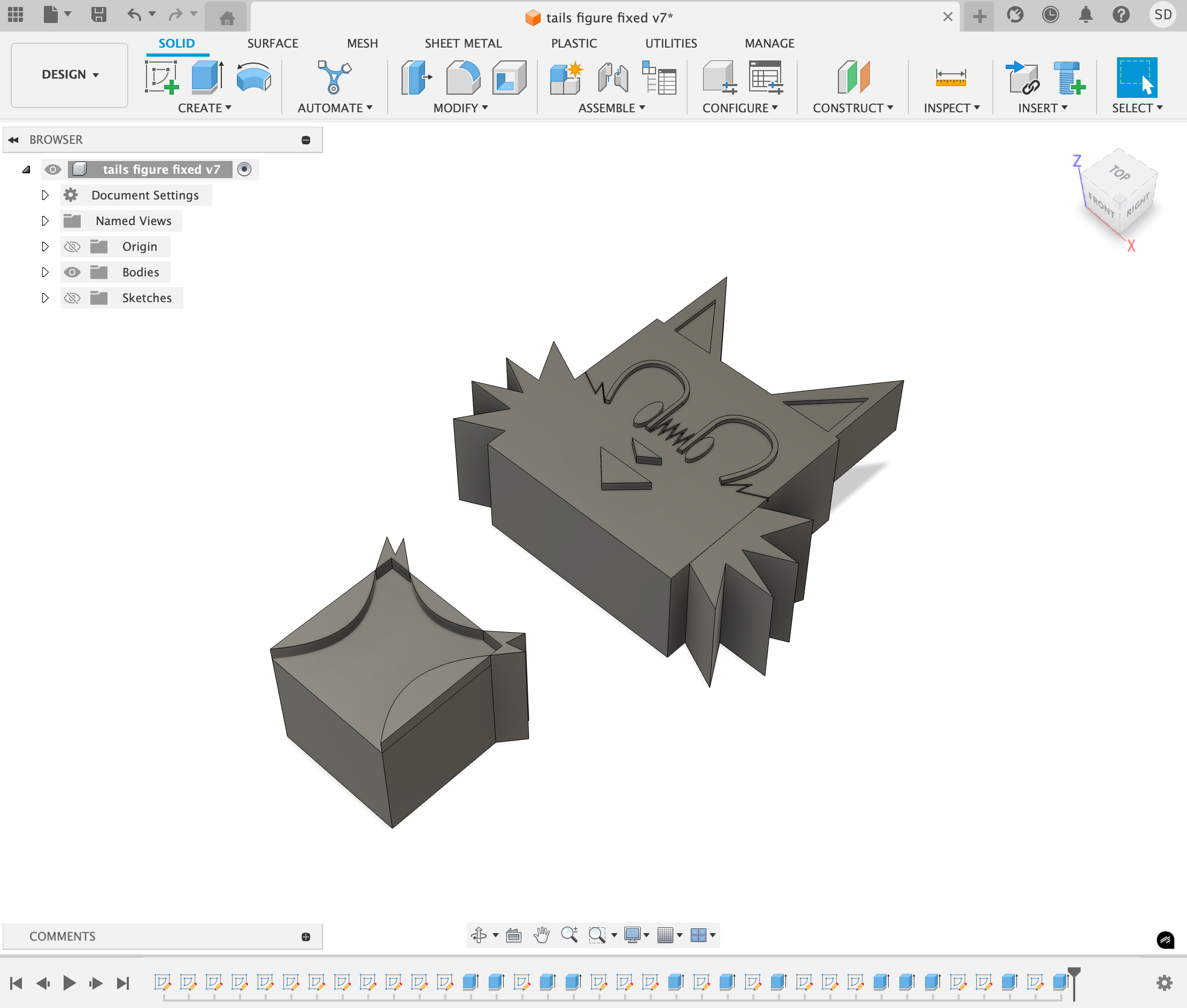Show the hidden Sketches folder
Viewport: 1187px width, 1008px height.
(72, 298)
